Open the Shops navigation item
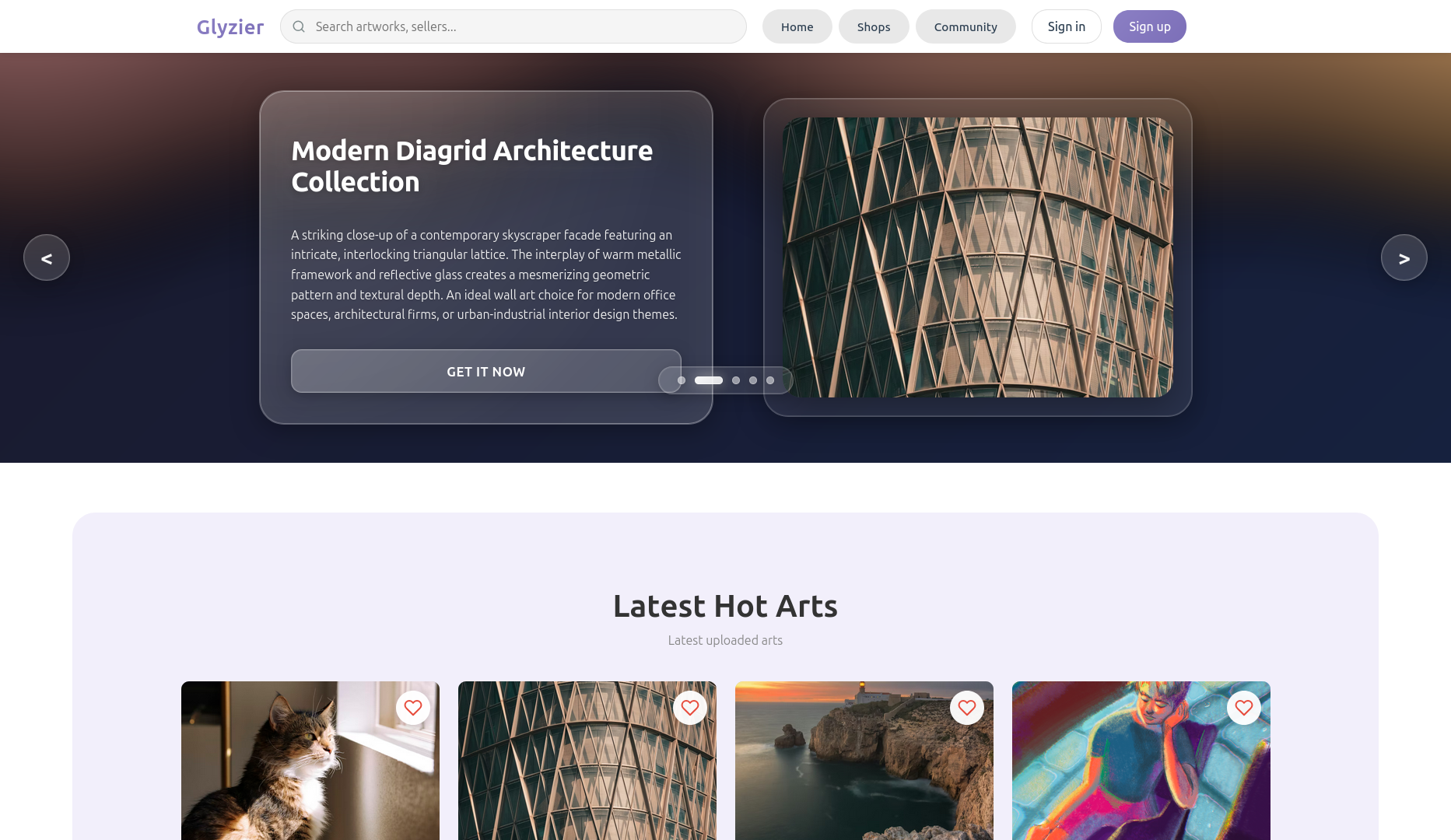Image resolution: width=1451 pixels, height=840 pixels. [x=874, y=26]
